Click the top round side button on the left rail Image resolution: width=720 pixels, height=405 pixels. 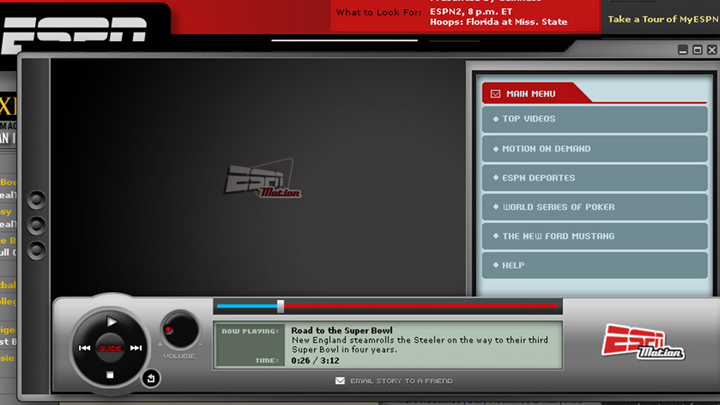point(36,200)
